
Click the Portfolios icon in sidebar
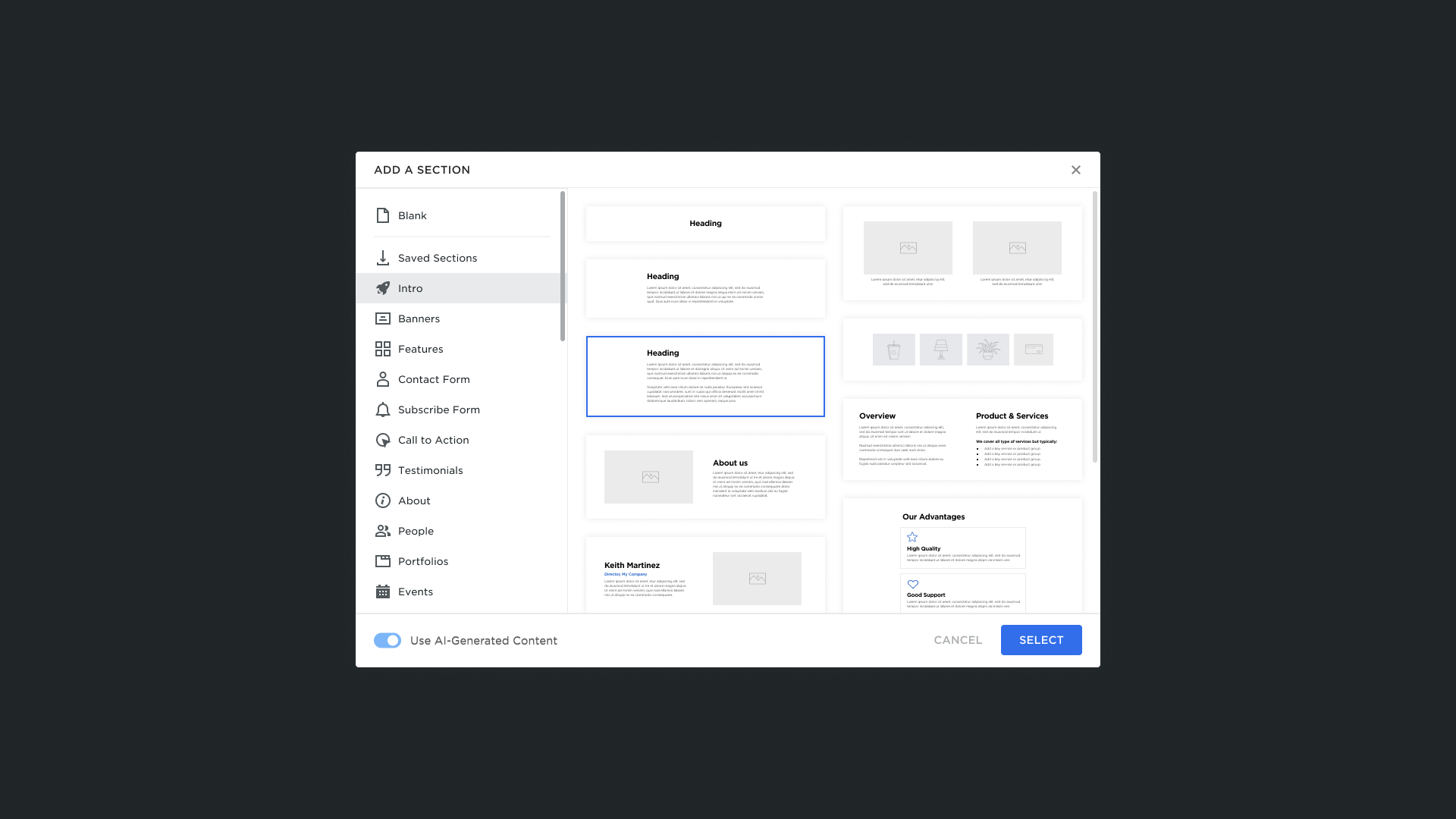click(383, 561)
